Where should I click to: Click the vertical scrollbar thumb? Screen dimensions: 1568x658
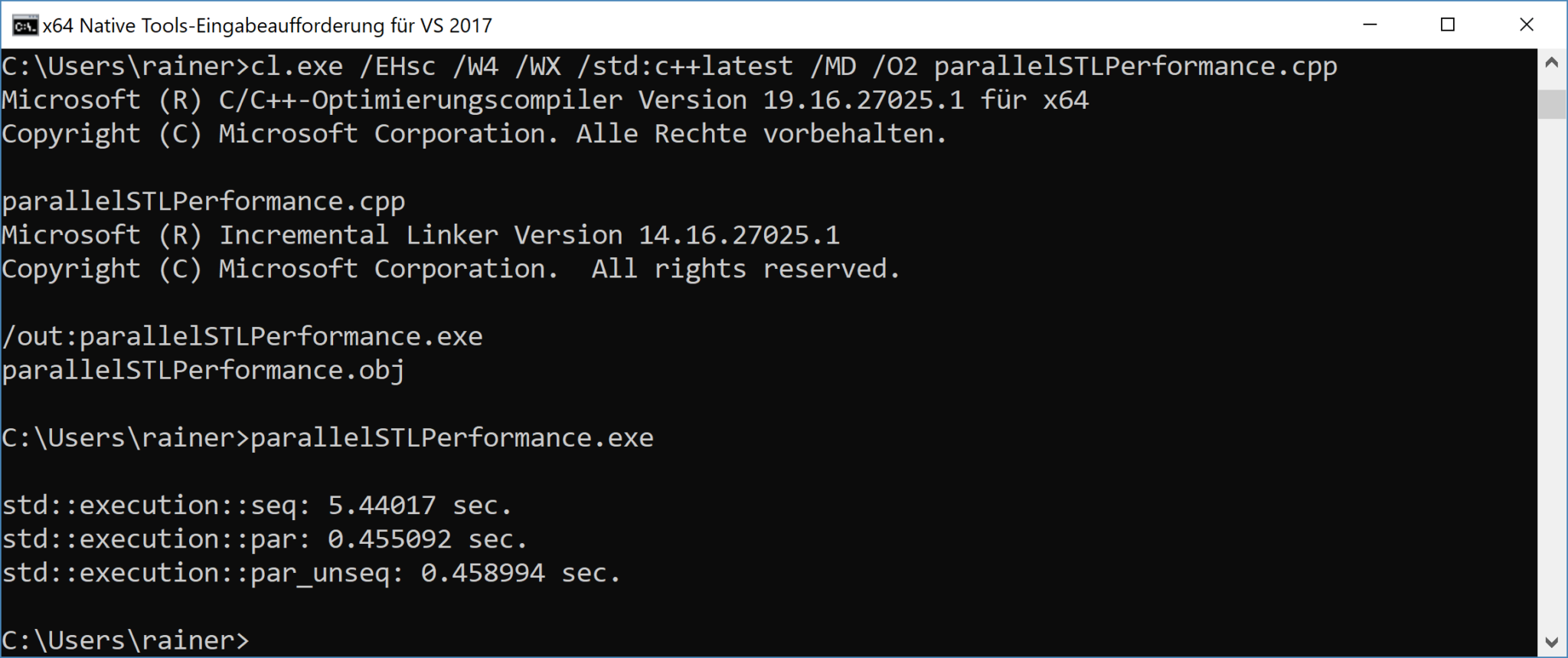click(1551, 104)
